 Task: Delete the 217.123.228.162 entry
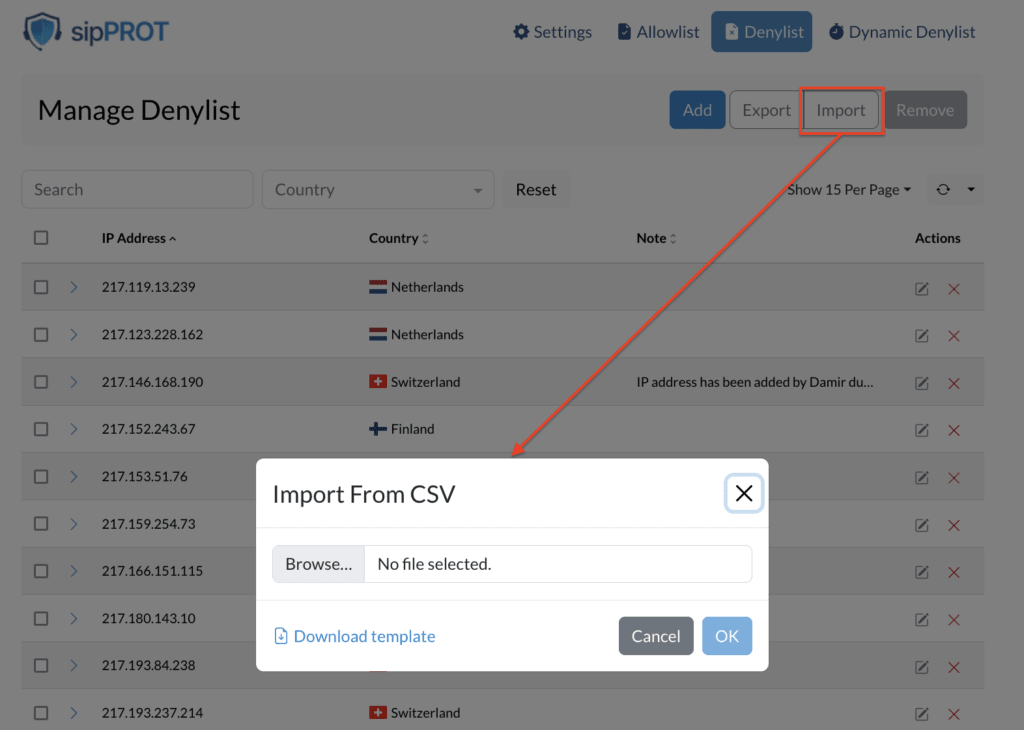point(953,336)
